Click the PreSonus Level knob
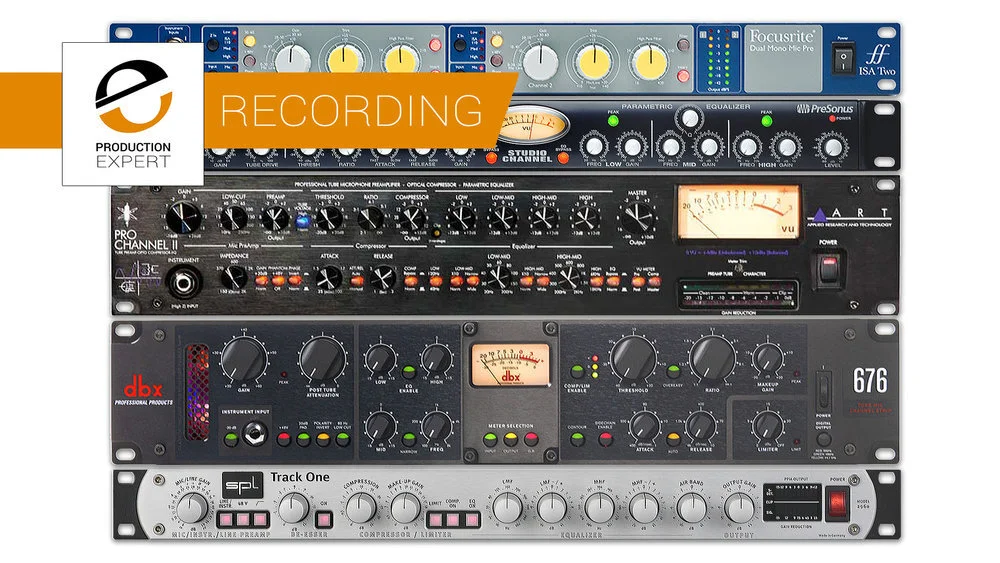This screenshot has width=1000, height=563. click(832, 147)
